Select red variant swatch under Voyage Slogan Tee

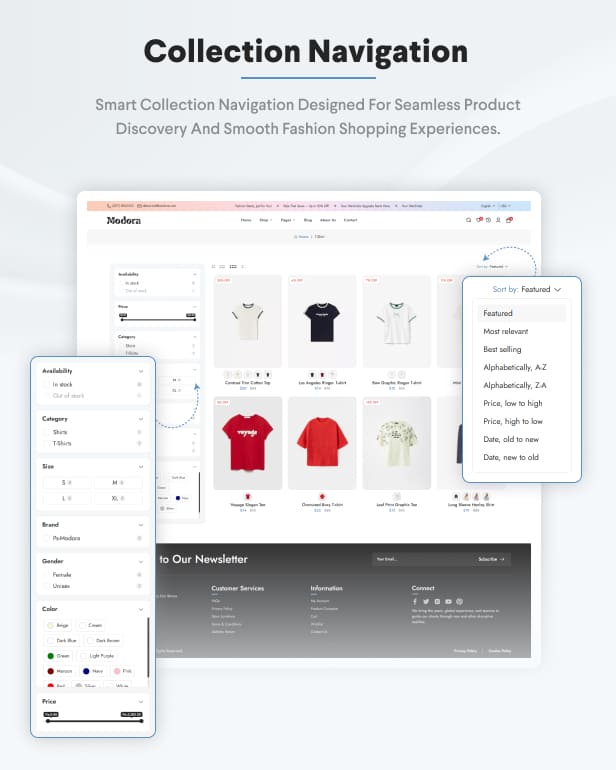click(248, 496)
